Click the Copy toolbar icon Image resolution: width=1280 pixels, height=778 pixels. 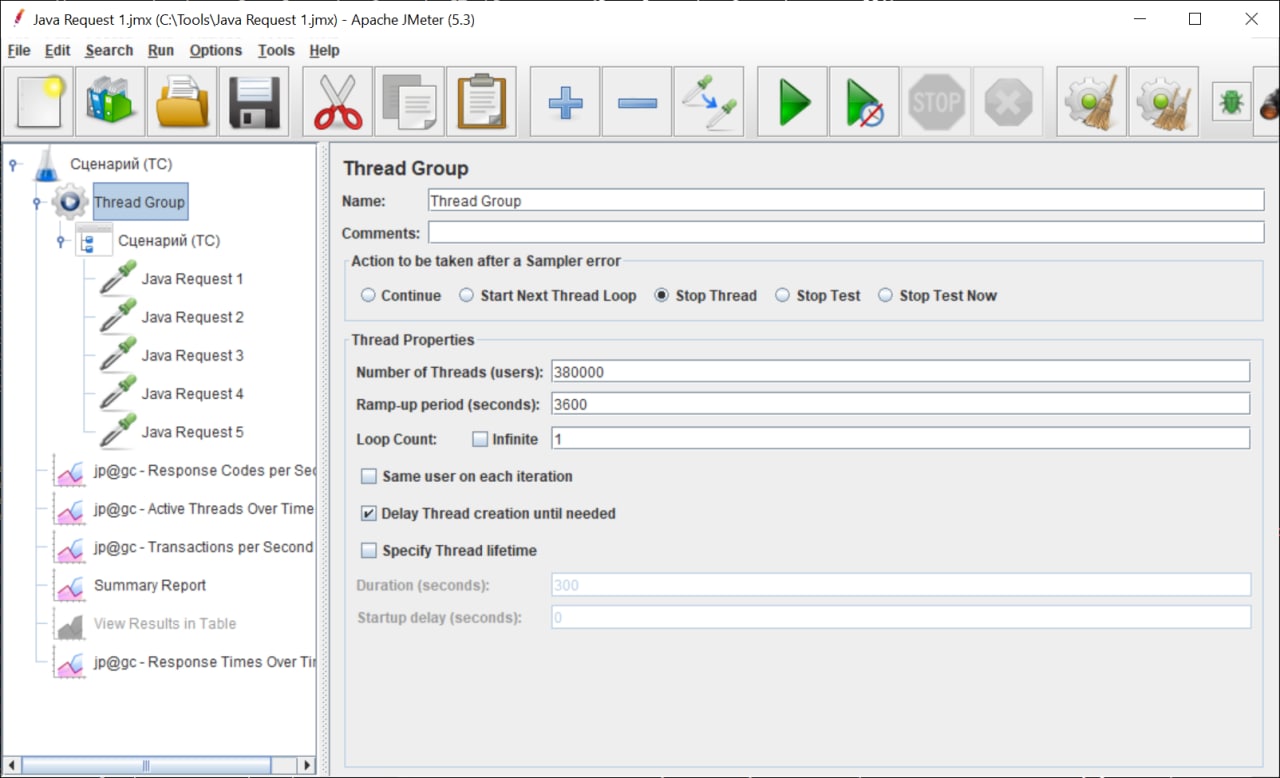coord(410,101)
